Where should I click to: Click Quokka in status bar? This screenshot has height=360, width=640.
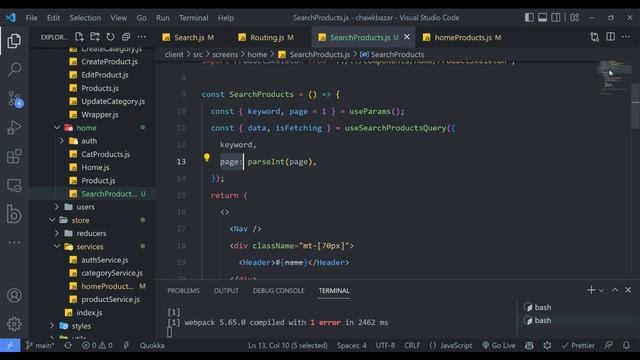pos(152,345)
